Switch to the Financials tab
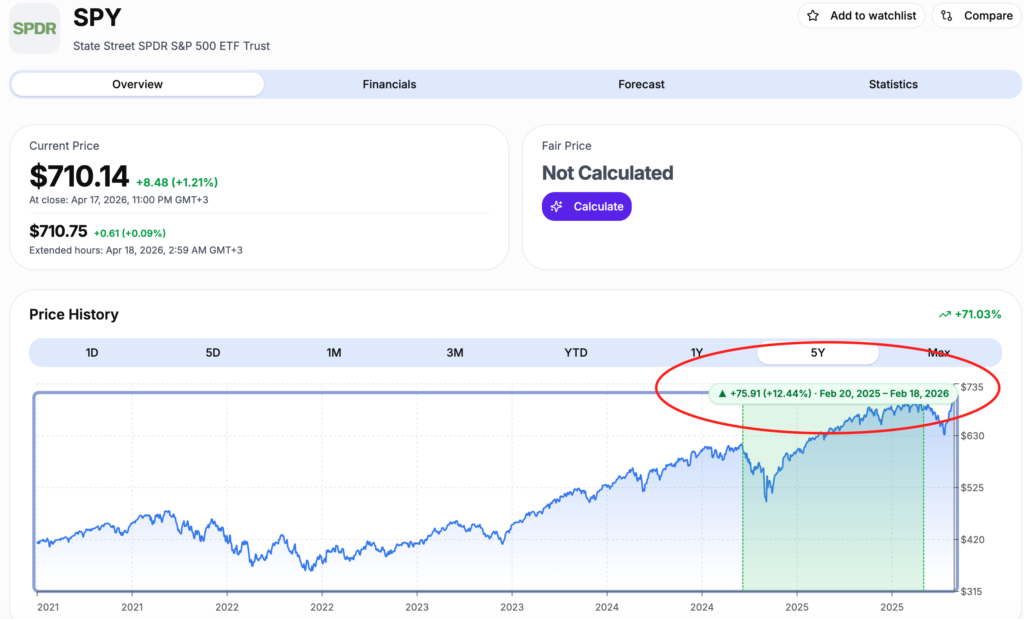 [389, 85]
